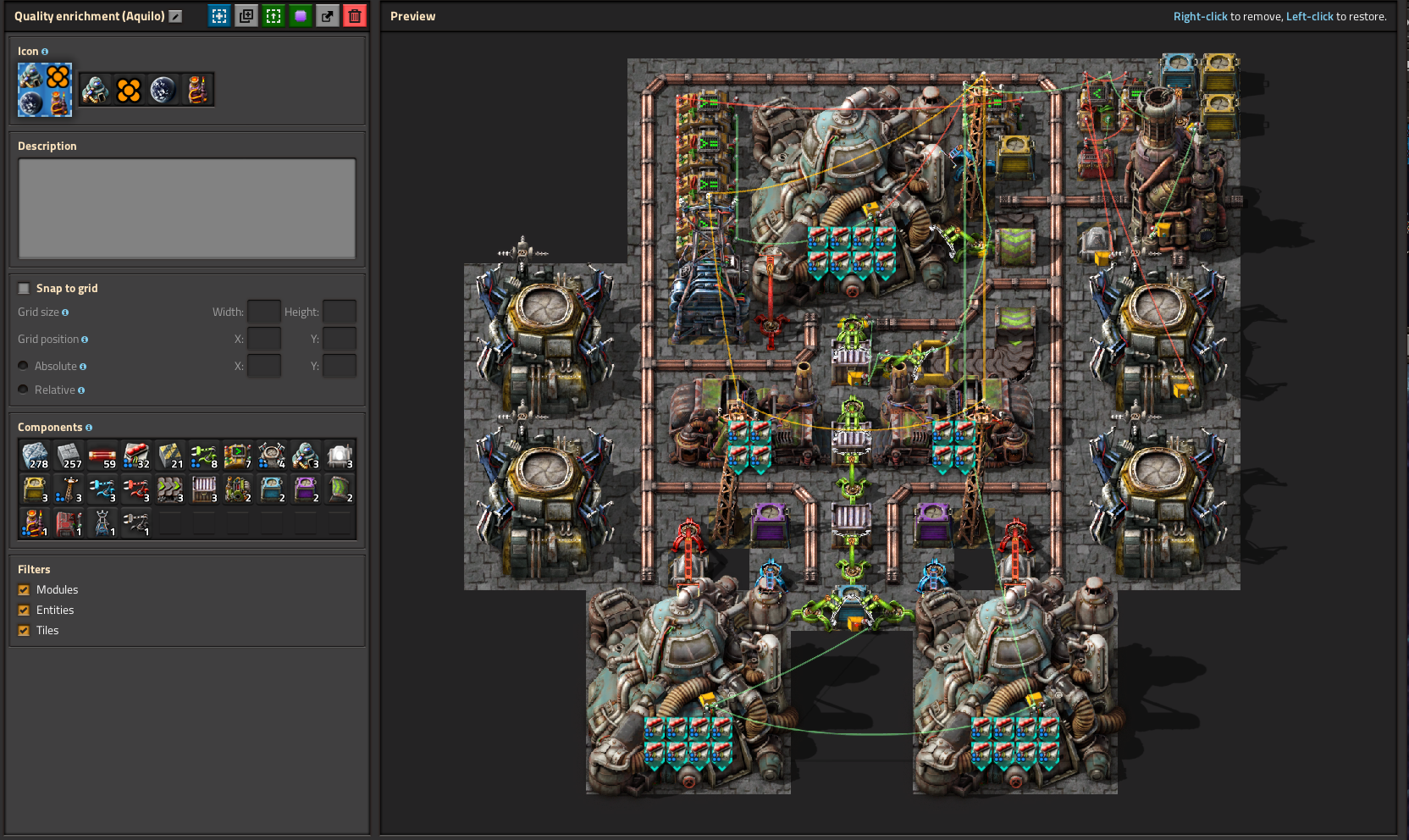Disable the Tiles filter checkbox
The width and height of the screenshot is (1409, 840).
pyautogui.click(x=24, y=630)
